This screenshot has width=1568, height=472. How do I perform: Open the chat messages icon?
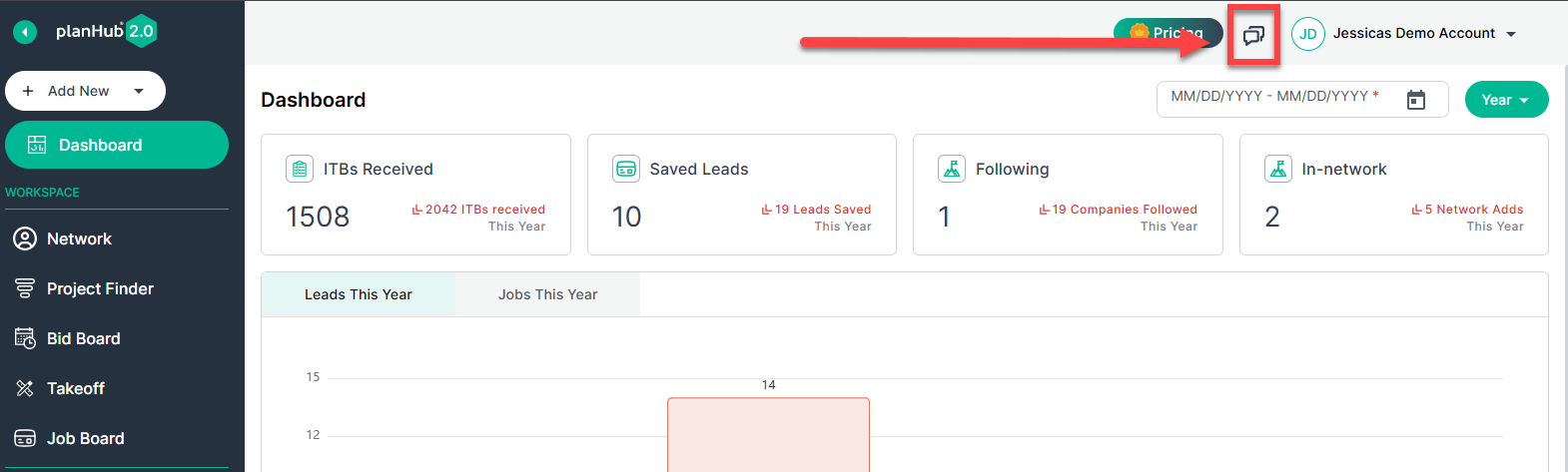[1253, 36]
